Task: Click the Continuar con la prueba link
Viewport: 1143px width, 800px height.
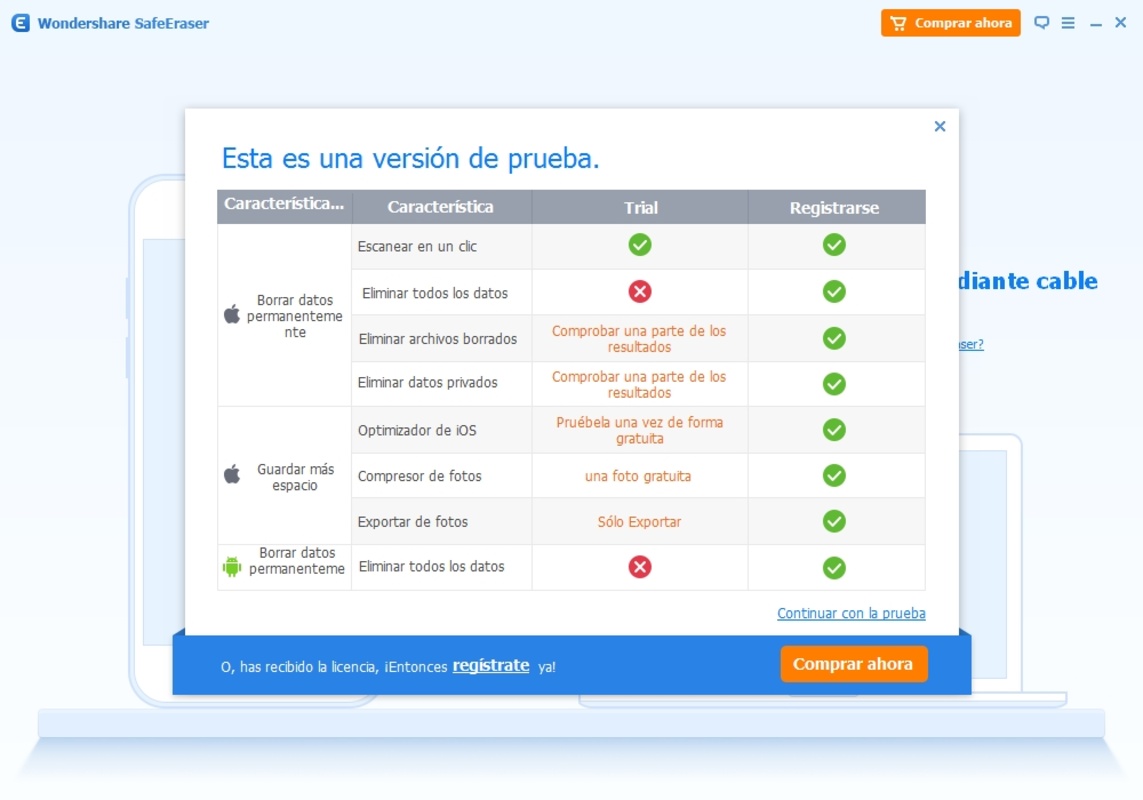Action: [851, 613]
